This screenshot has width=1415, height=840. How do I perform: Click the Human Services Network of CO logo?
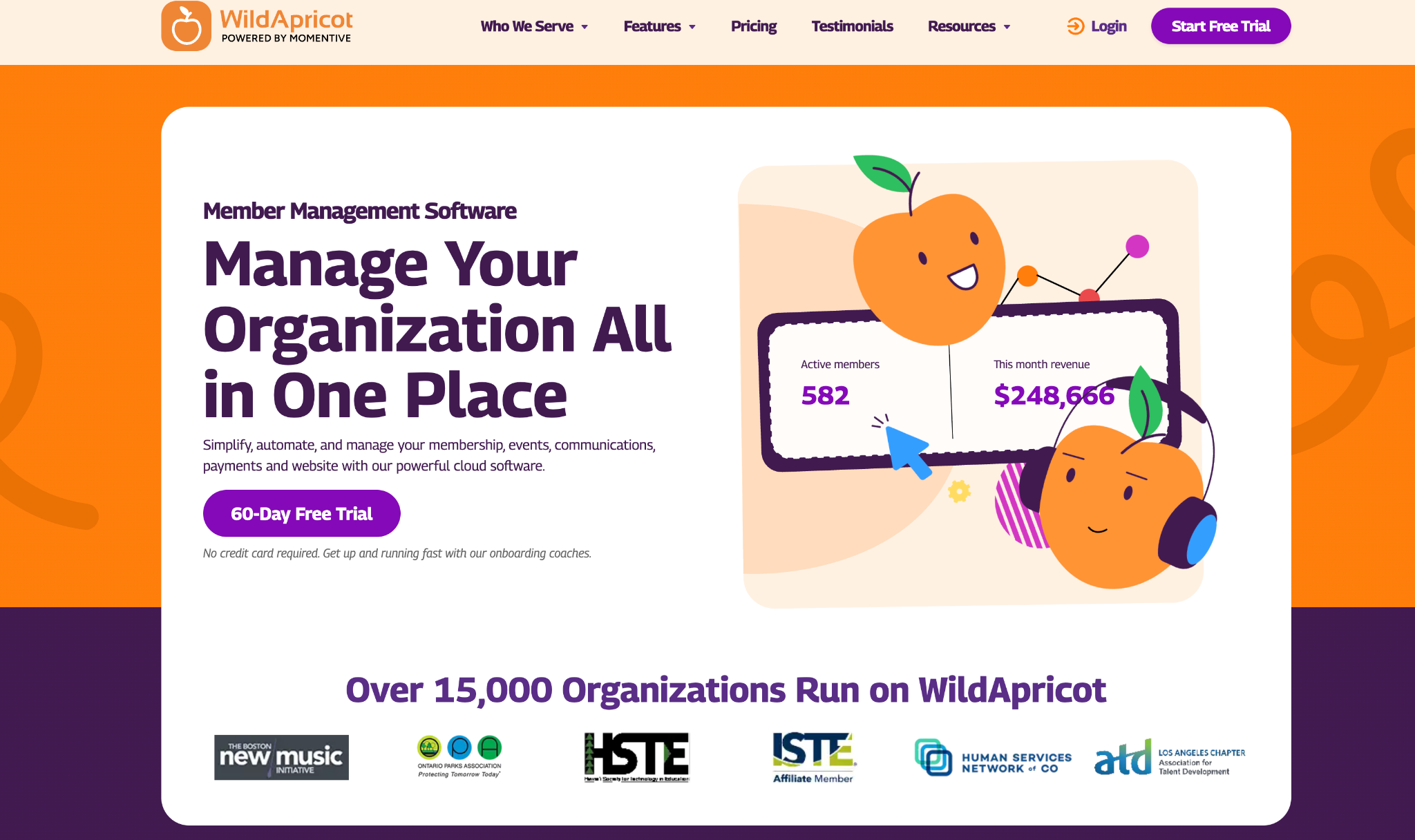point(993,757)
